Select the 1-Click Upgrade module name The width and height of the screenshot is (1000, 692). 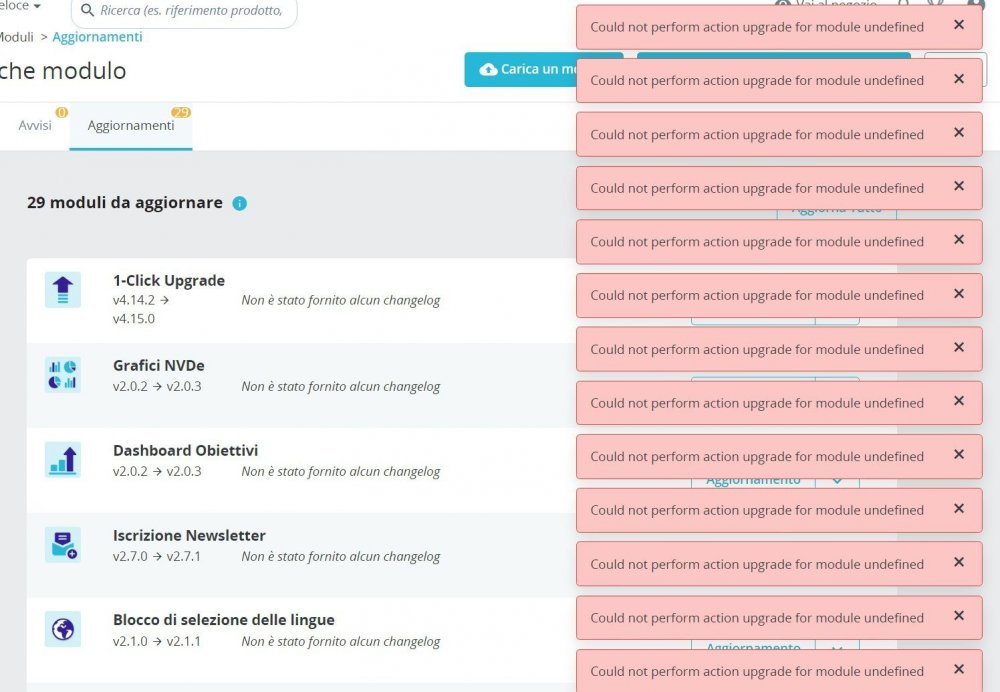coord(169,281)
